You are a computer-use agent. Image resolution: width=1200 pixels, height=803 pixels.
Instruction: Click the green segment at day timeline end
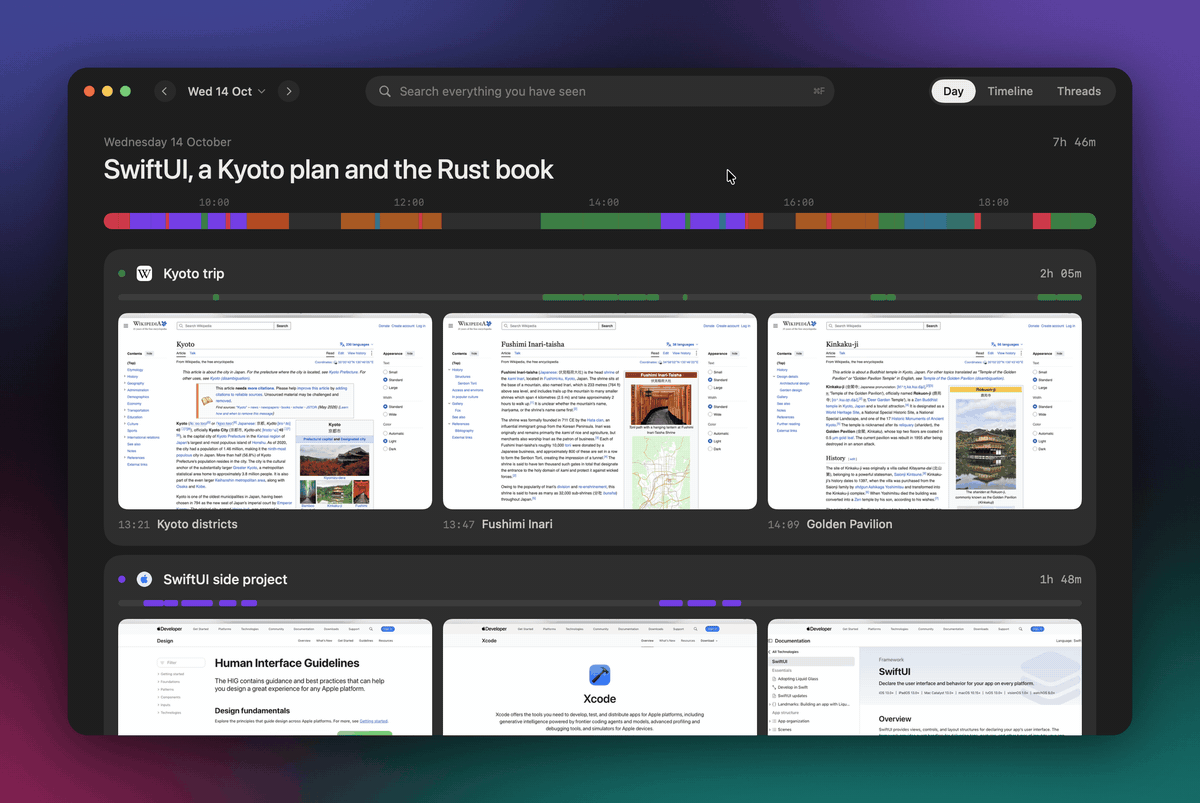point(1073,221)
